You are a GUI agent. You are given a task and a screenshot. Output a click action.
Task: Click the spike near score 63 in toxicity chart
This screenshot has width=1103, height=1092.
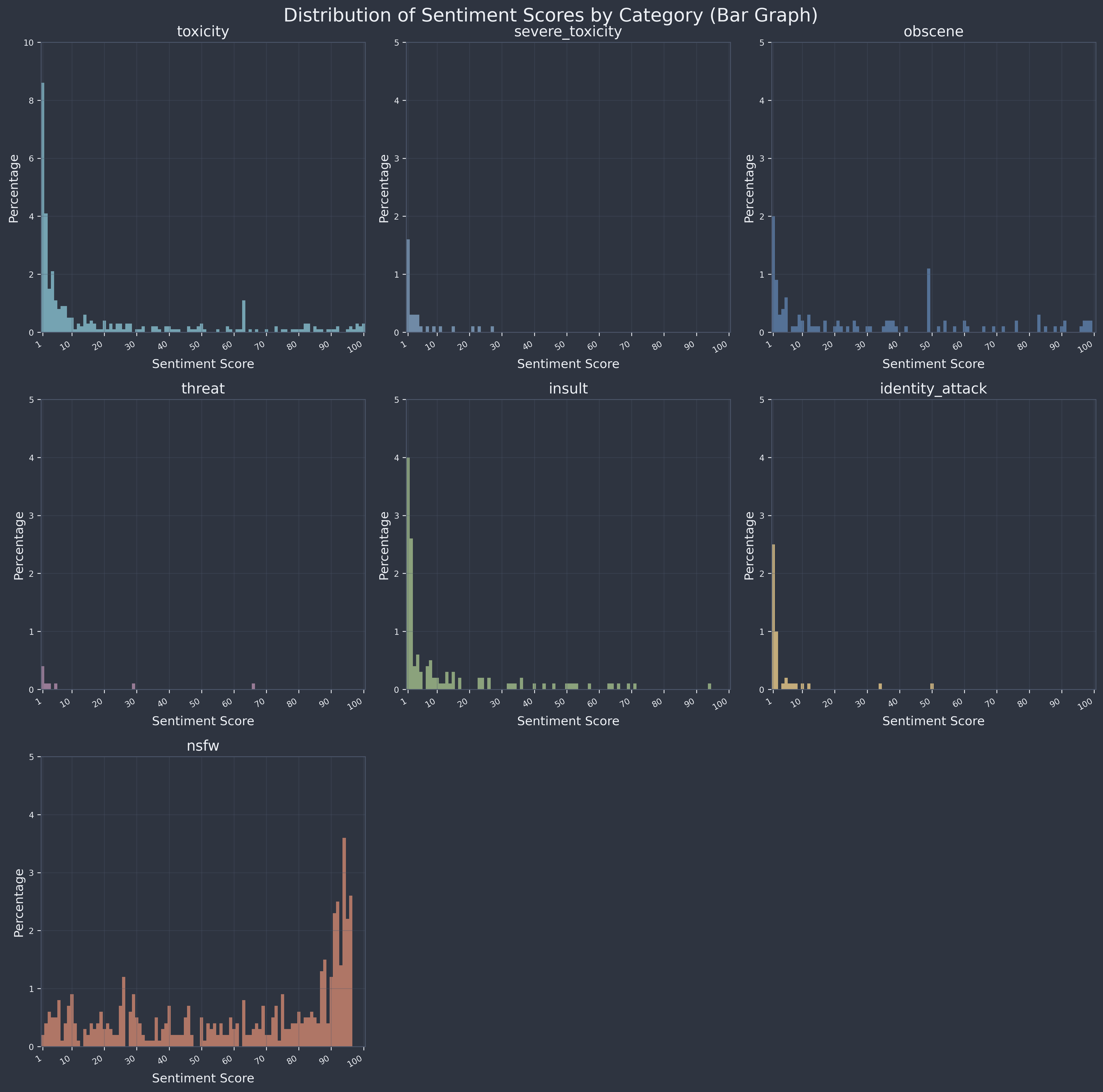click(244, 316)
